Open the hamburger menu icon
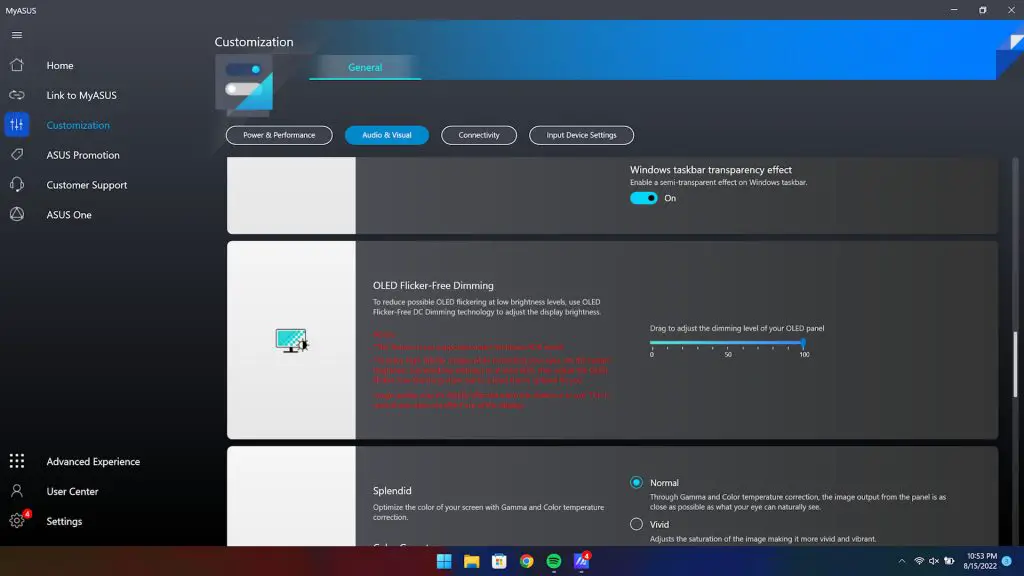Image resolution: width=1024 pixels, height=576 pixels. click(17, 35)
